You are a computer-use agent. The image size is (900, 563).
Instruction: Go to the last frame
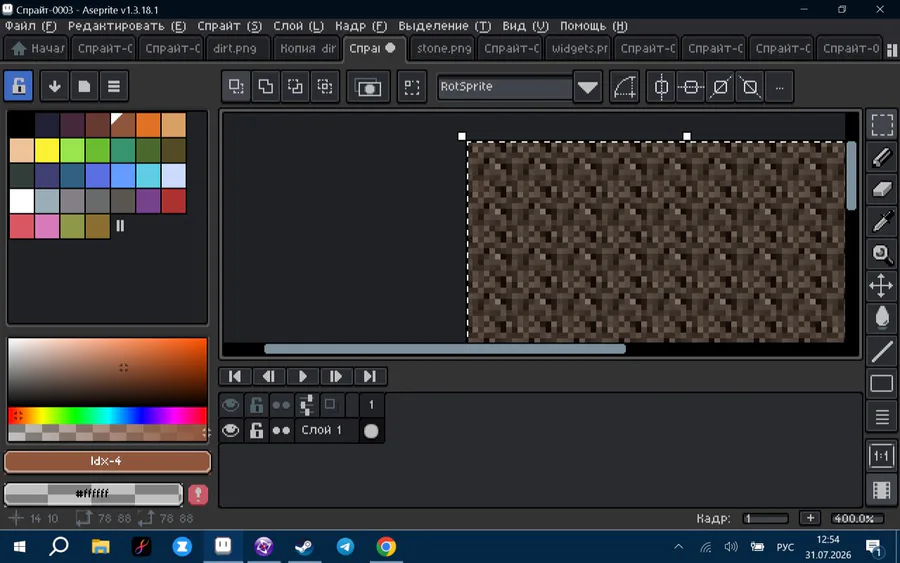tap(370, 376)
